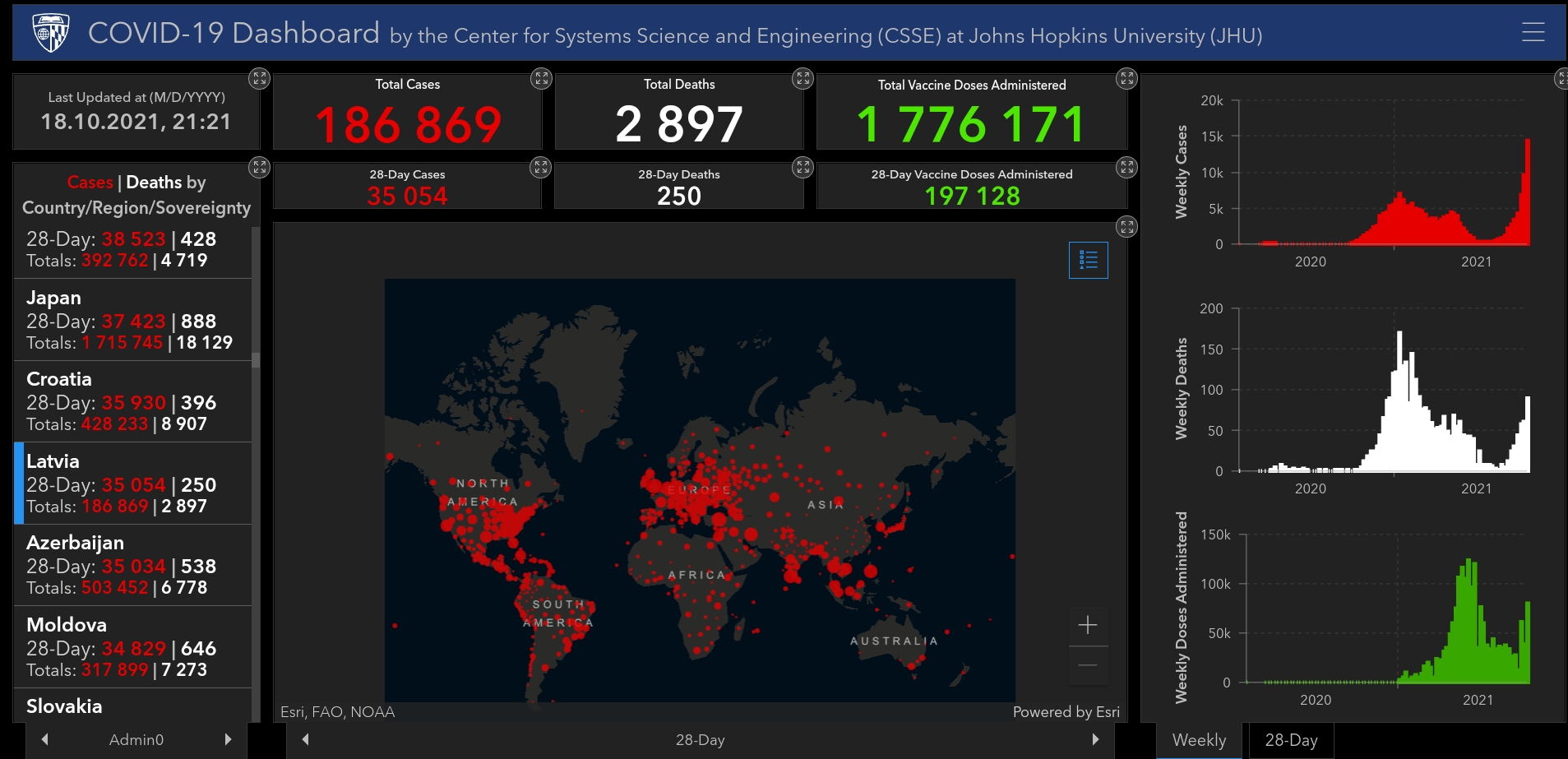Go to previous map view
This screenshot has width=1568, height=759.
click(306, 739)
